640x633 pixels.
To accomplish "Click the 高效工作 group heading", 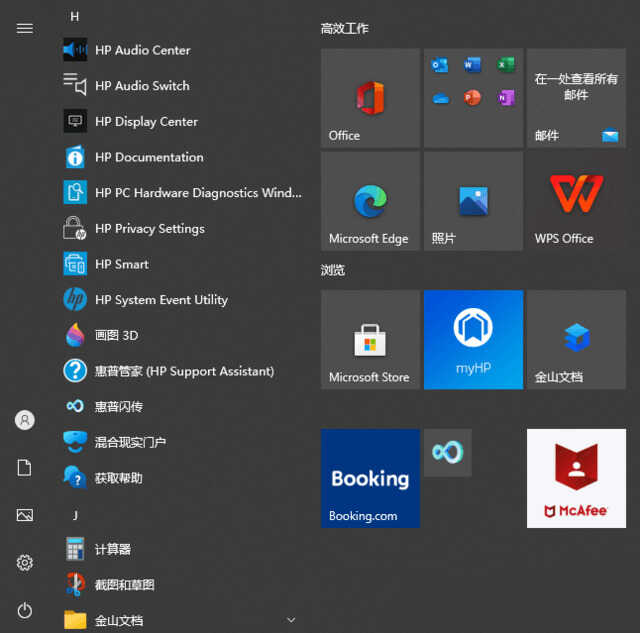I will point(344,29).
